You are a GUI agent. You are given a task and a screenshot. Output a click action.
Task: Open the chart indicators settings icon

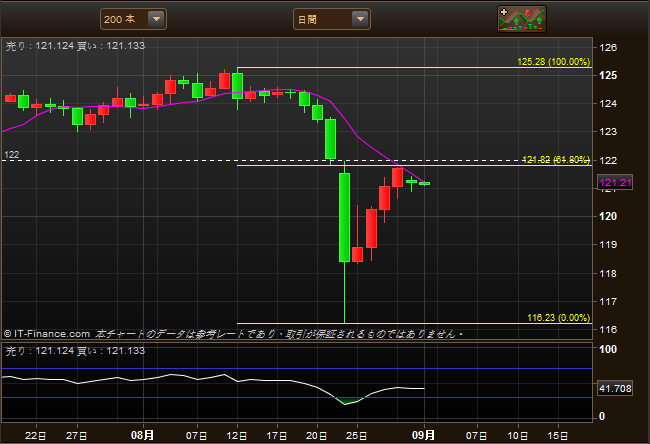[x=521, y=19]
